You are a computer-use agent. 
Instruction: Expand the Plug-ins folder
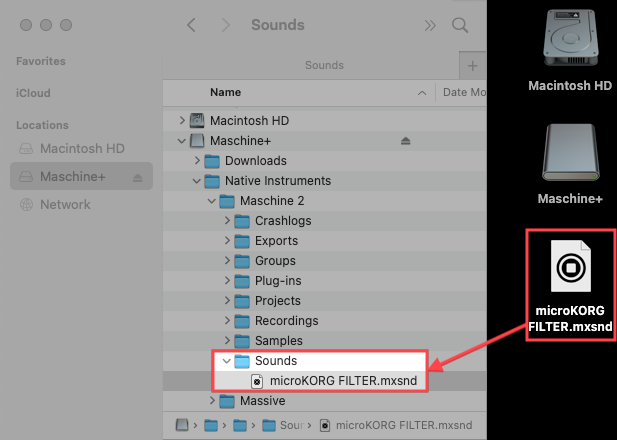click(227, 280)
